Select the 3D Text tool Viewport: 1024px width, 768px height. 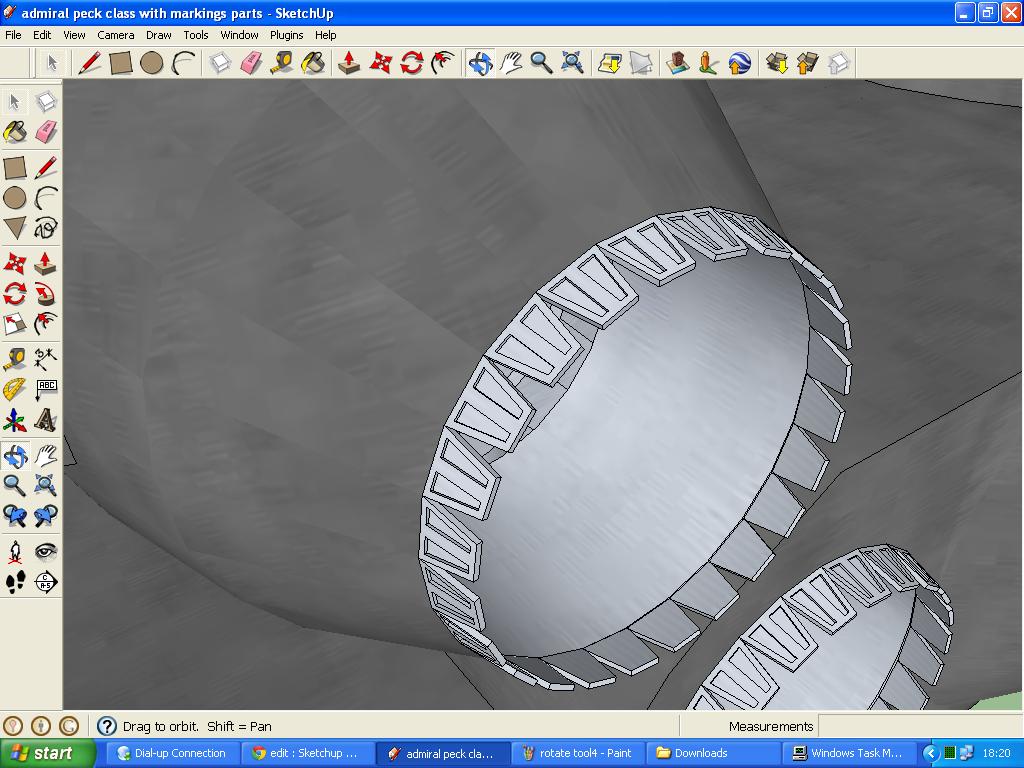tap(45, 421)
